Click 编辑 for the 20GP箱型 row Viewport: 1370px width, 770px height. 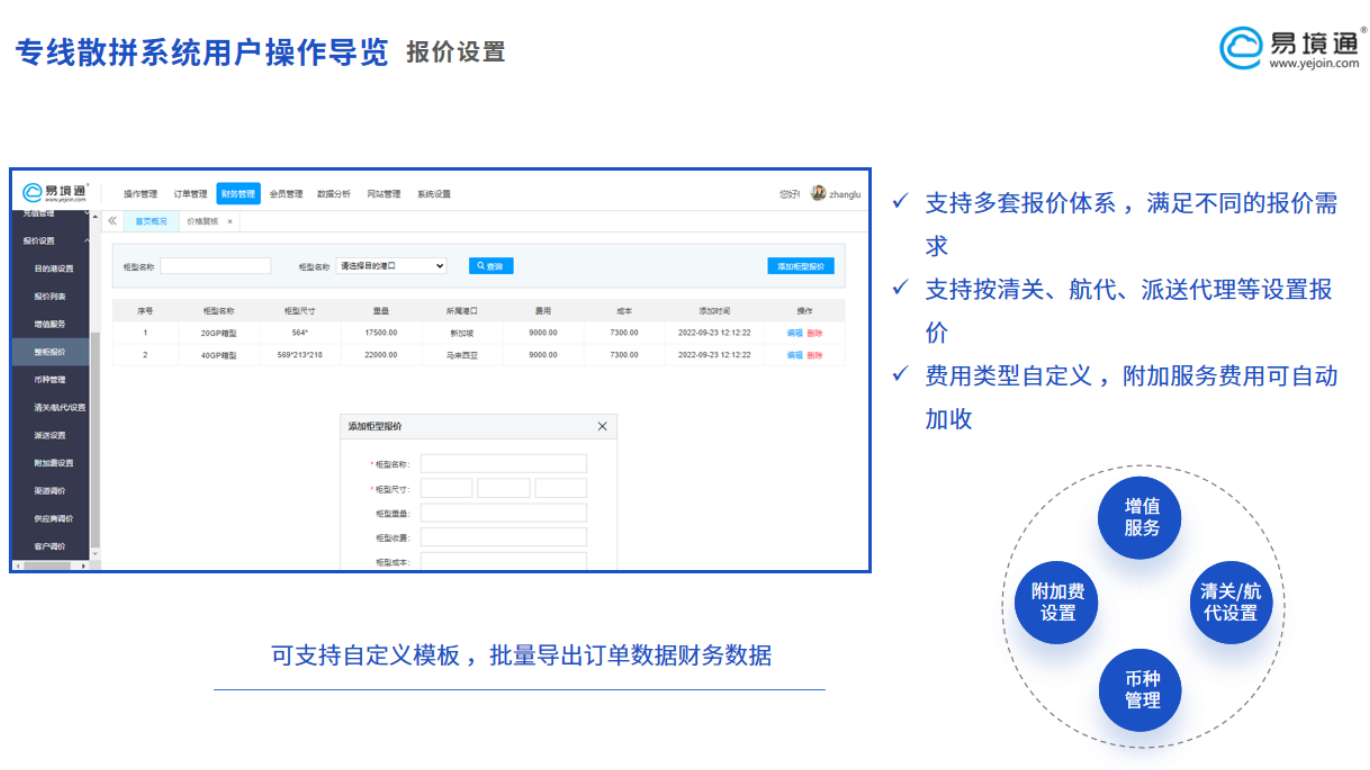coord(795,332)
